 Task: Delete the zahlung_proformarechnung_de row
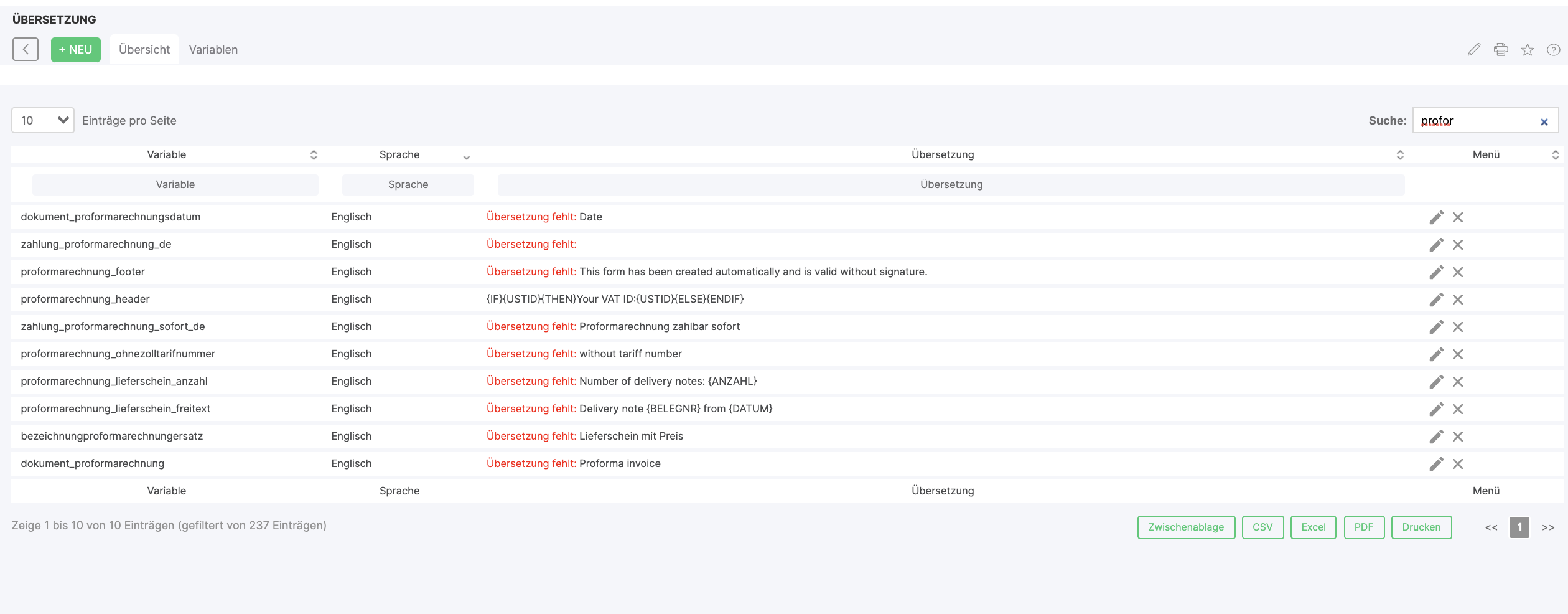click(x=1458, y=245)
